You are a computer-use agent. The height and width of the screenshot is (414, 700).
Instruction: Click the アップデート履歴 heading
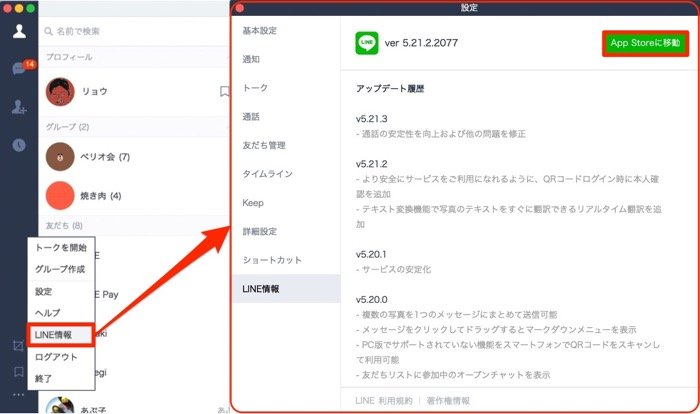click(390, 89)
